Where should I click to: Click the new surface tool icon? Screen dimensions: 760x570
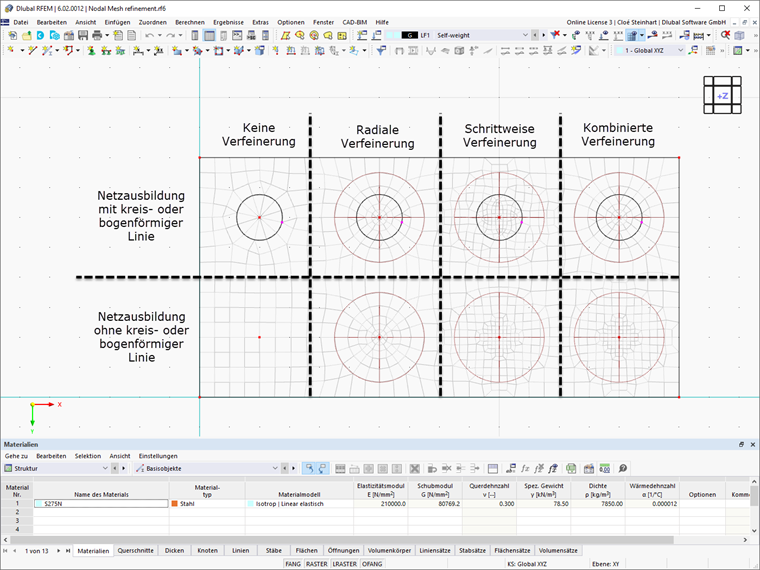pos(177,50)
